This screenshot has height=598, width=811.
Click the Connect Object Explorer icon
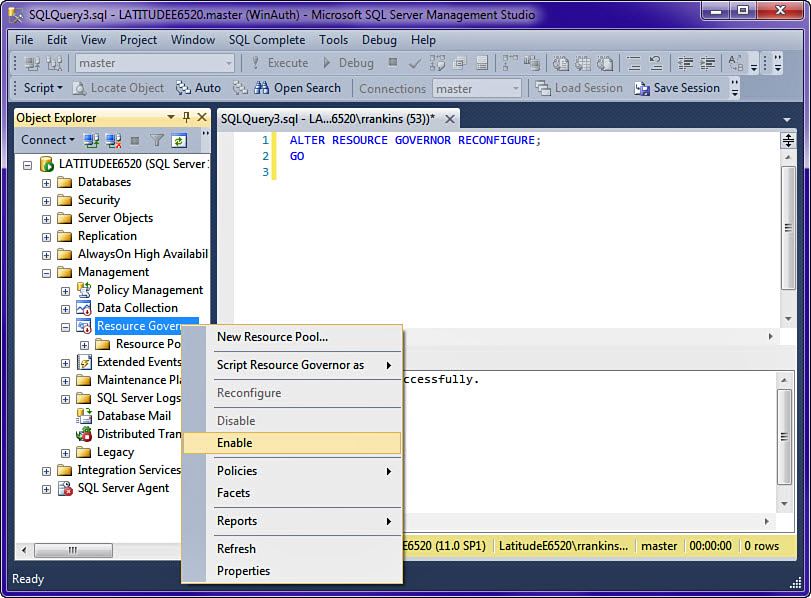[91, 141]
